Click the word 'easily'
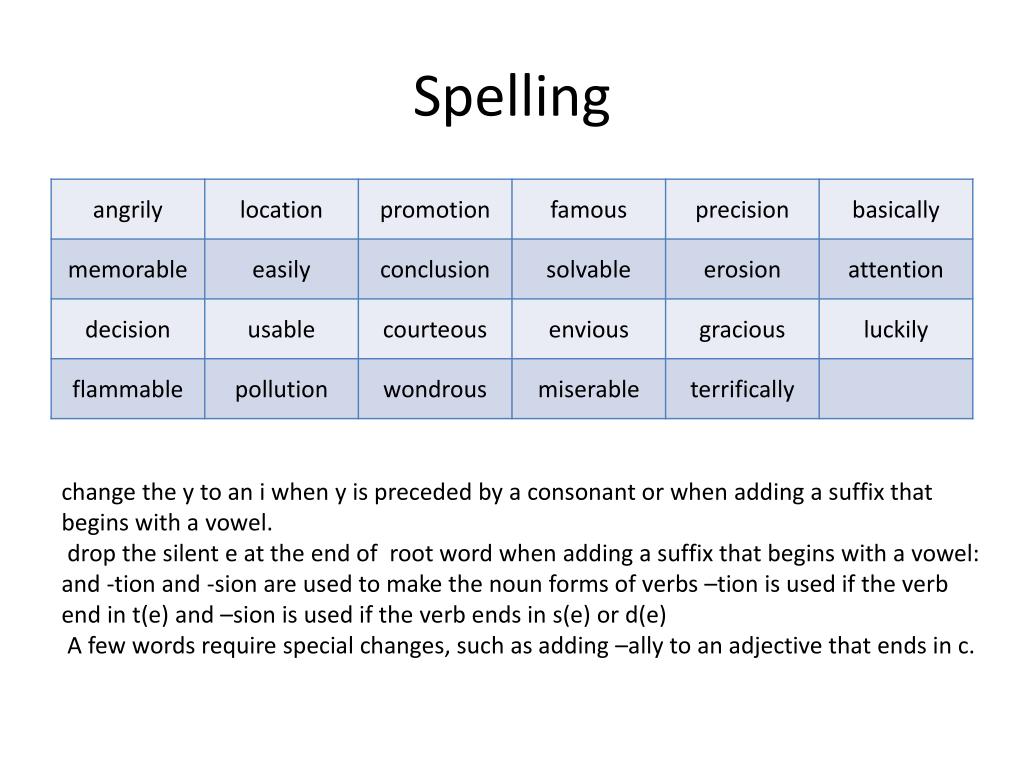This screenshot has width=1024, height=768. pyautogui.click(x=281, y=270)
